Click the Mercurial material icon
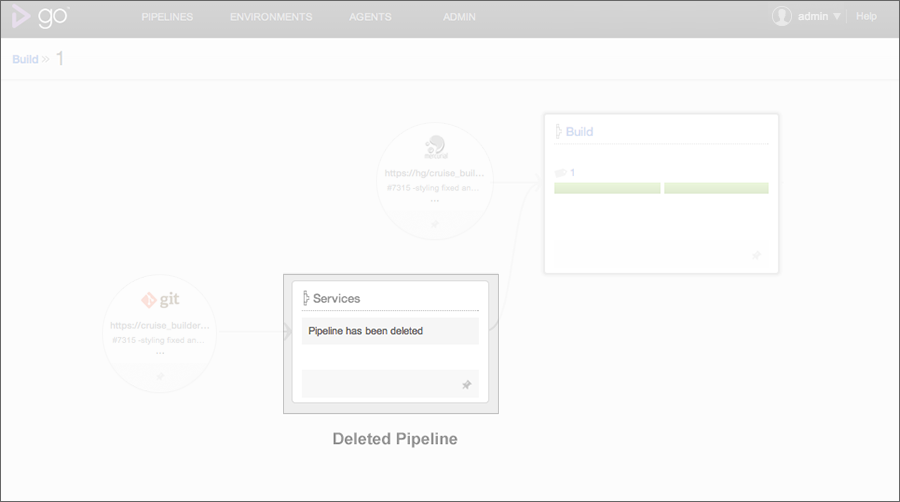This screenshot has width=900, height=502. pos(436,146)
